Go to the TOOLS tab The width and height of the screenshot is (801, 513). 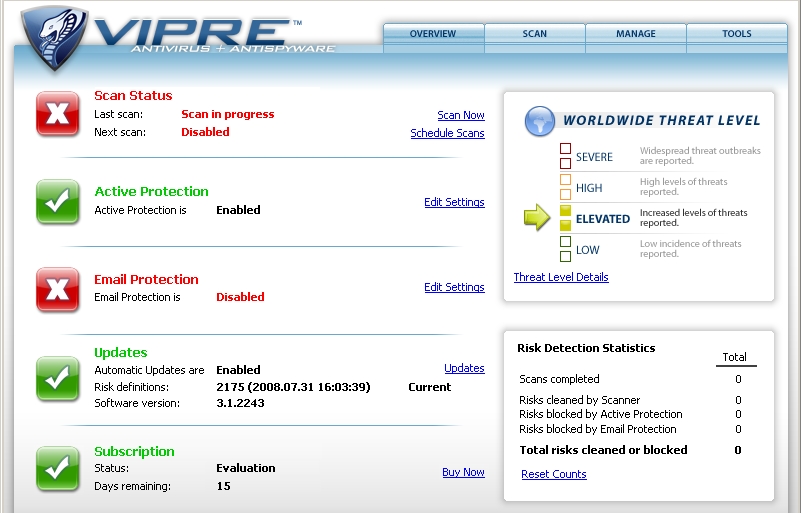coord(737,34)
